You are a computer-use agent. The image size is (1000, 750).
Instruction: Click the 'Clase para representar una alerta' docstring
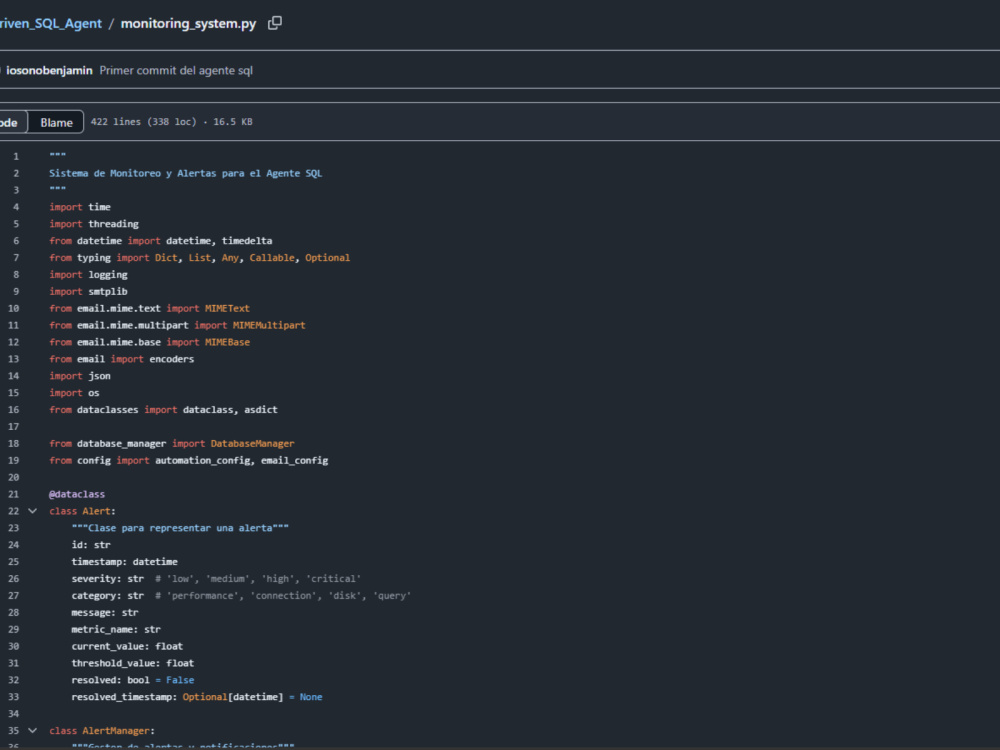[180, 528]
